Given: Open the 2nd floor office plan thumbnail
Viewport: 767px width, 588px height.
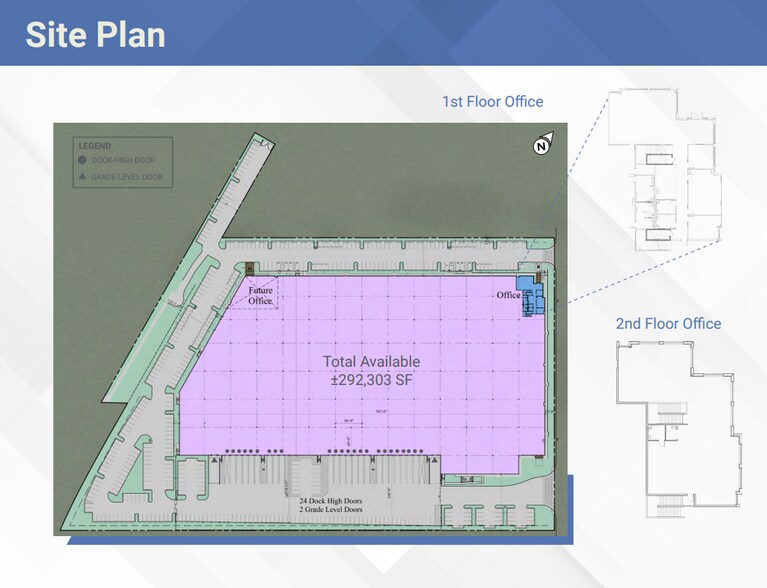Looking at the screenshot, I should coord(679,427).
